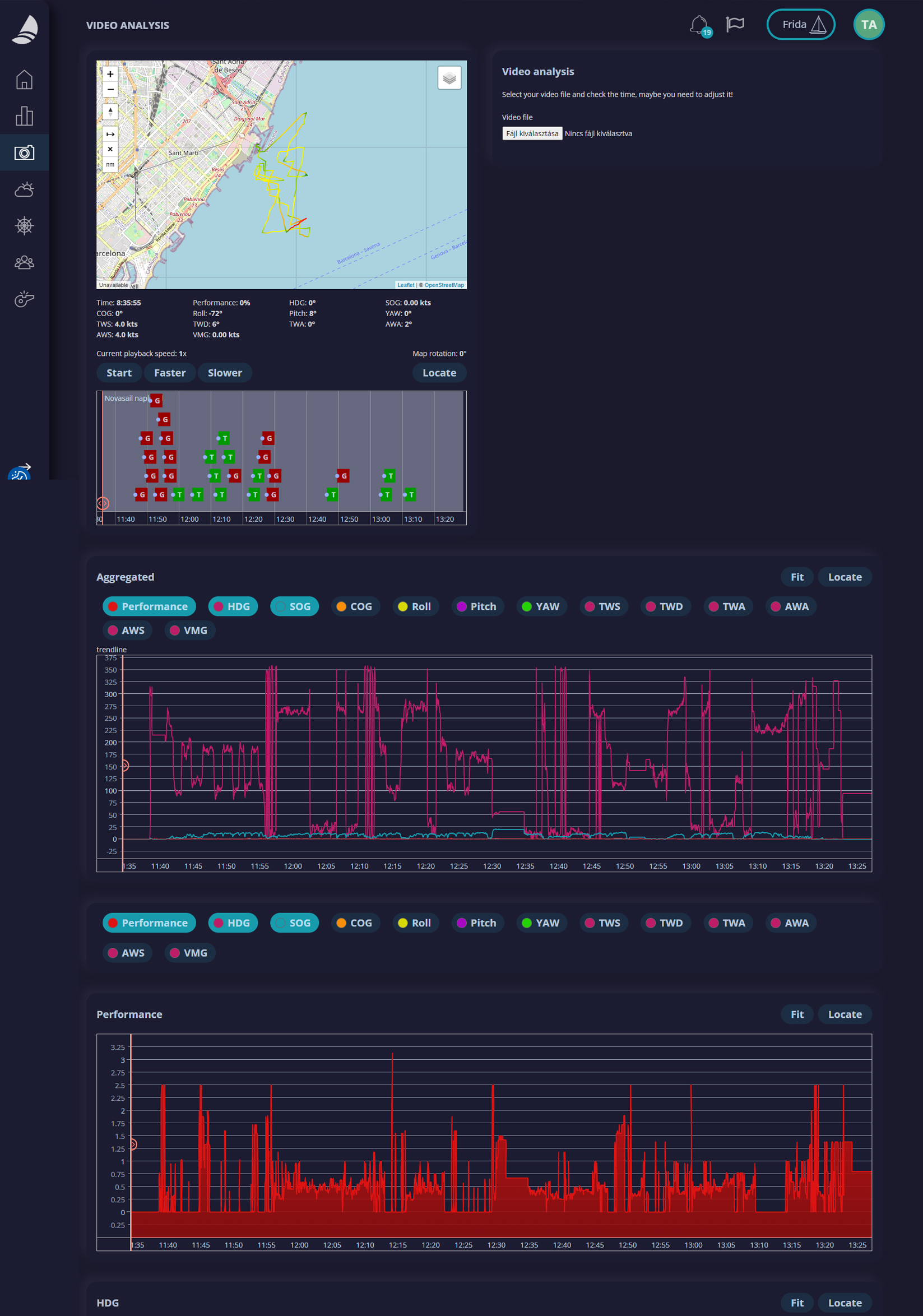The image size is (923, 1316).
Task: Open the bar chart statistics sidebar icon
Action: point(24,117)
